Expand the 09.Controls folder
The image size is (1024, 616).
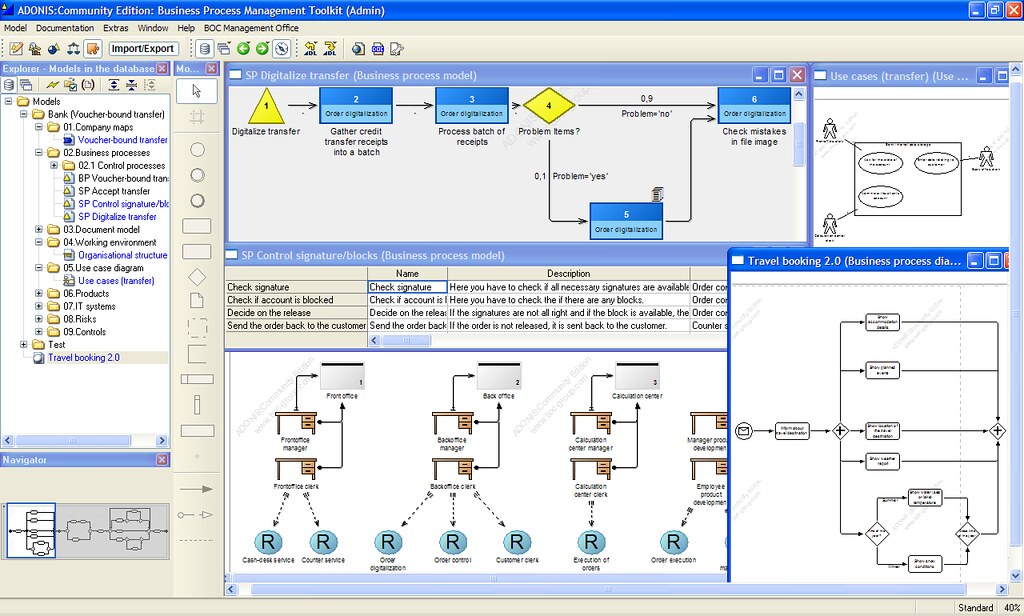tap(39, 332)
